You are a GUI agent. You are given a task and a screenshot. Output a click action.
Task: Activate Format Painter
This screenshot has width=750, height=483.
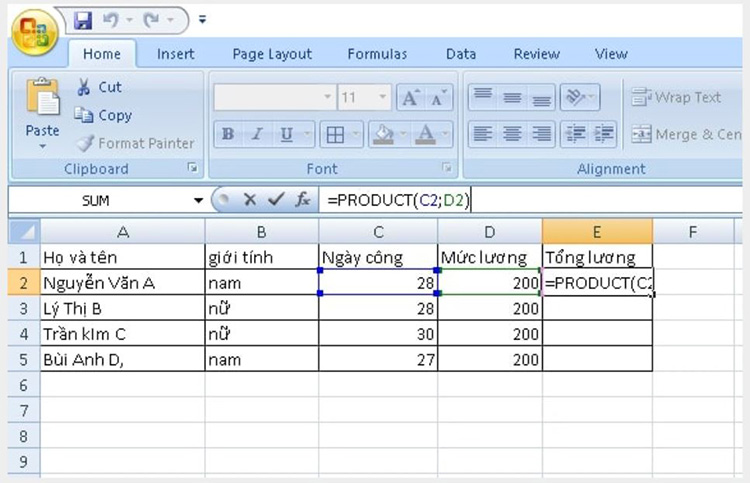click(135, 143)
